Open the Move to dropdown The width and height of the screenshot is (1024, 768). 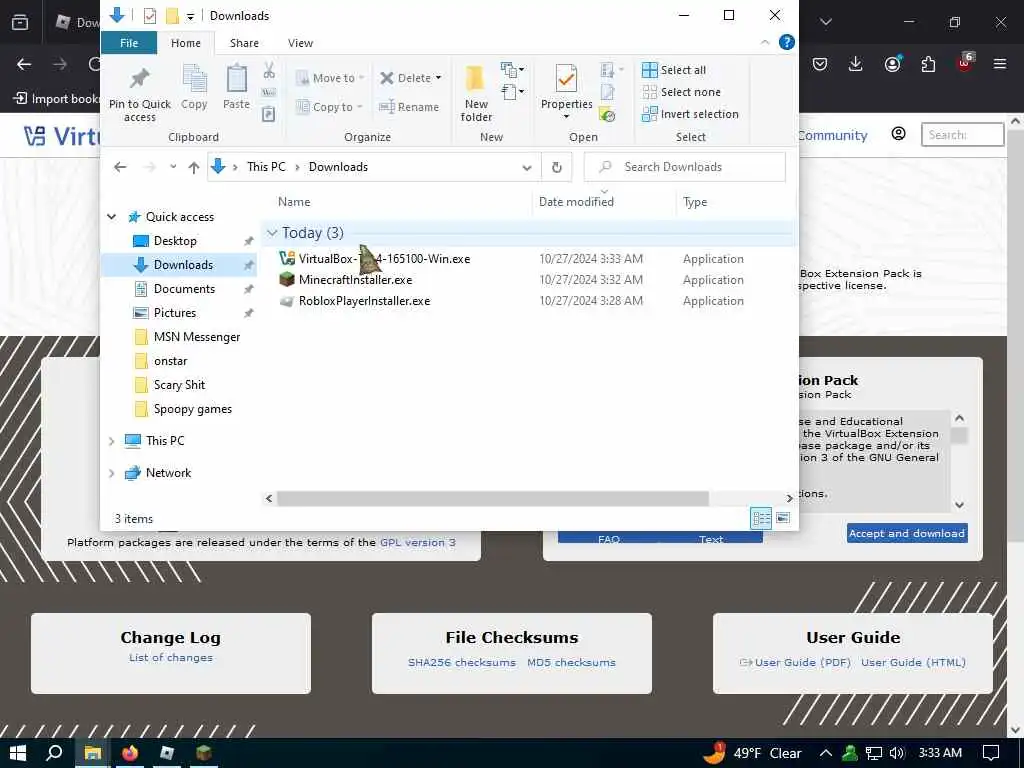coord(330,78)
